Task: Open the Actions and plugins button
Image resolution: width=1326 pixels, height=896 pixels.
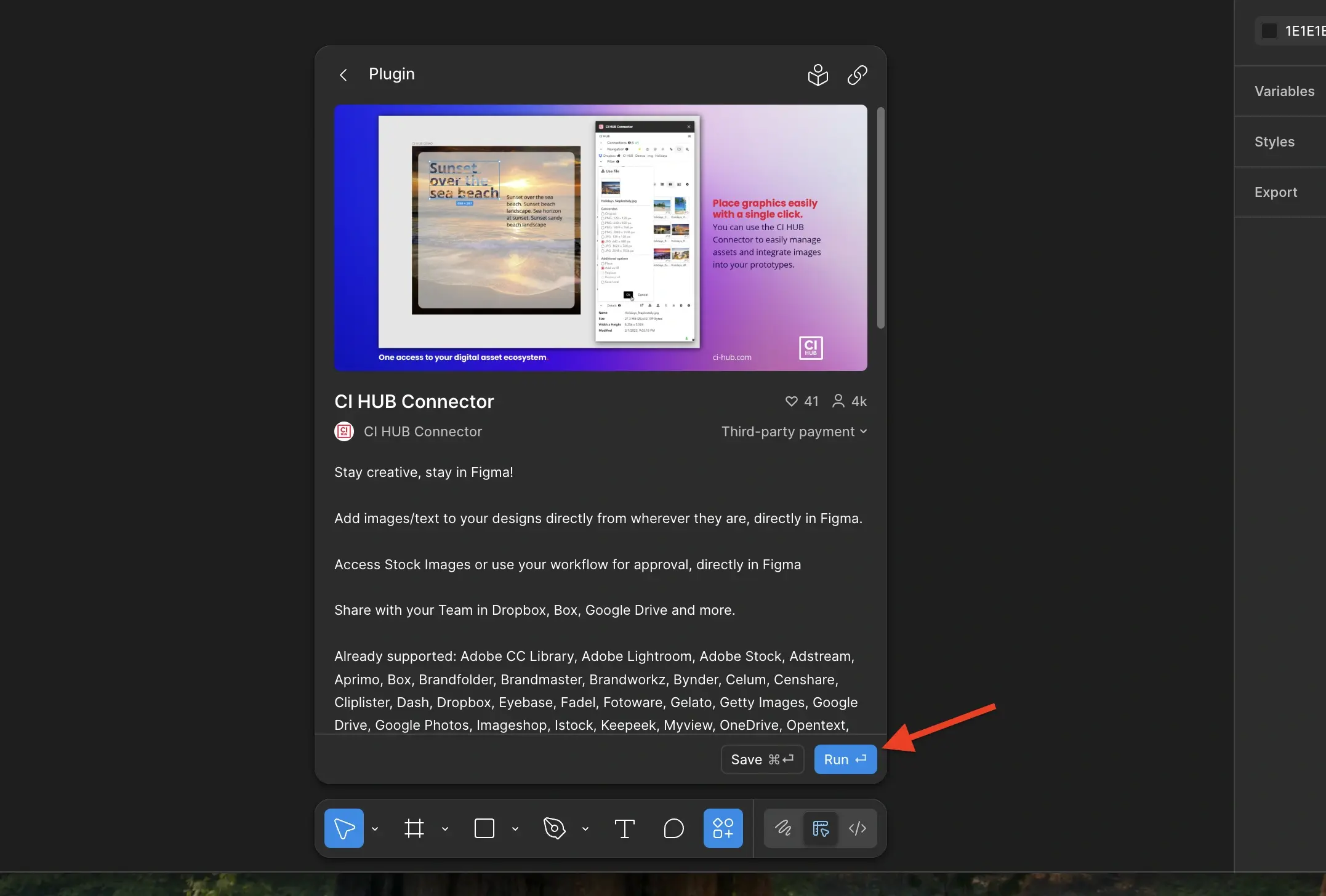Action: coord(723,828)
